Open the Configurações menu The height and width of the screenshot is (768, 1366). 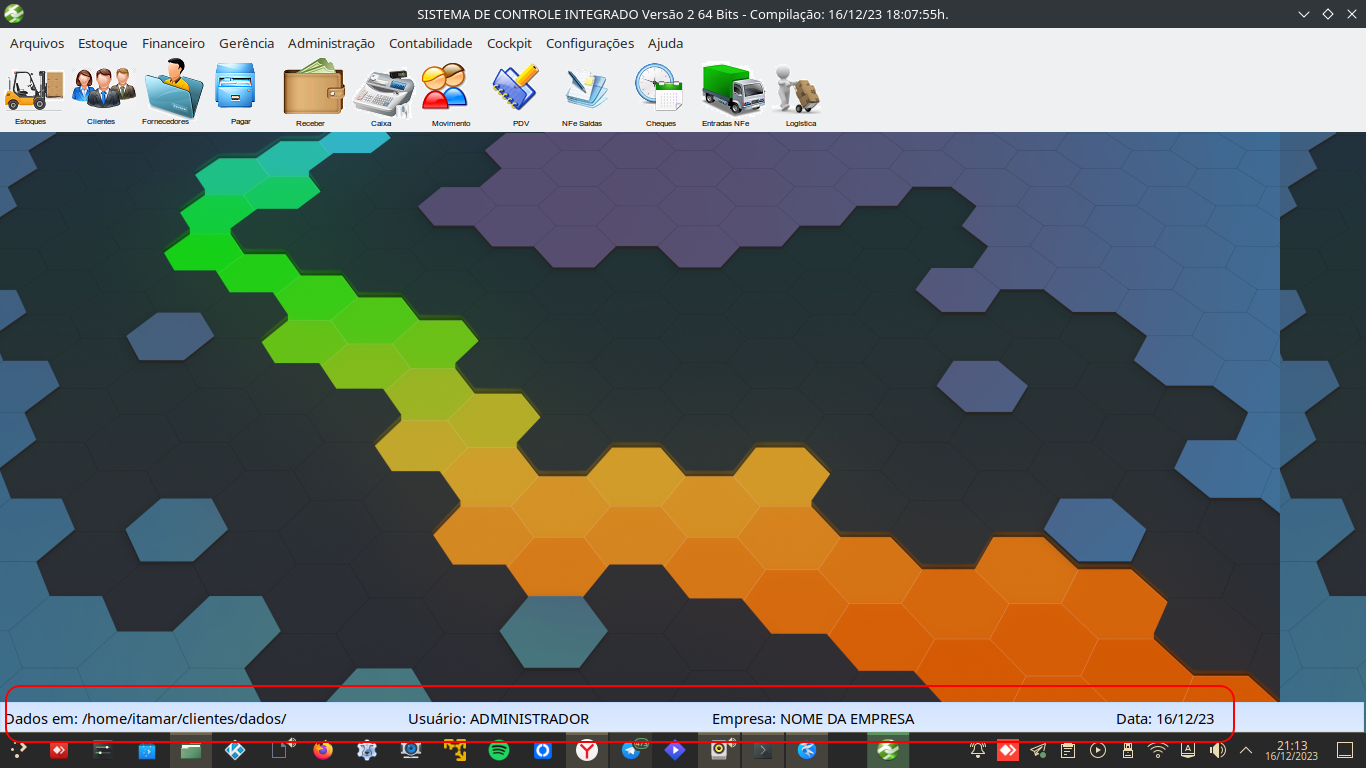[x=590, y=43]
